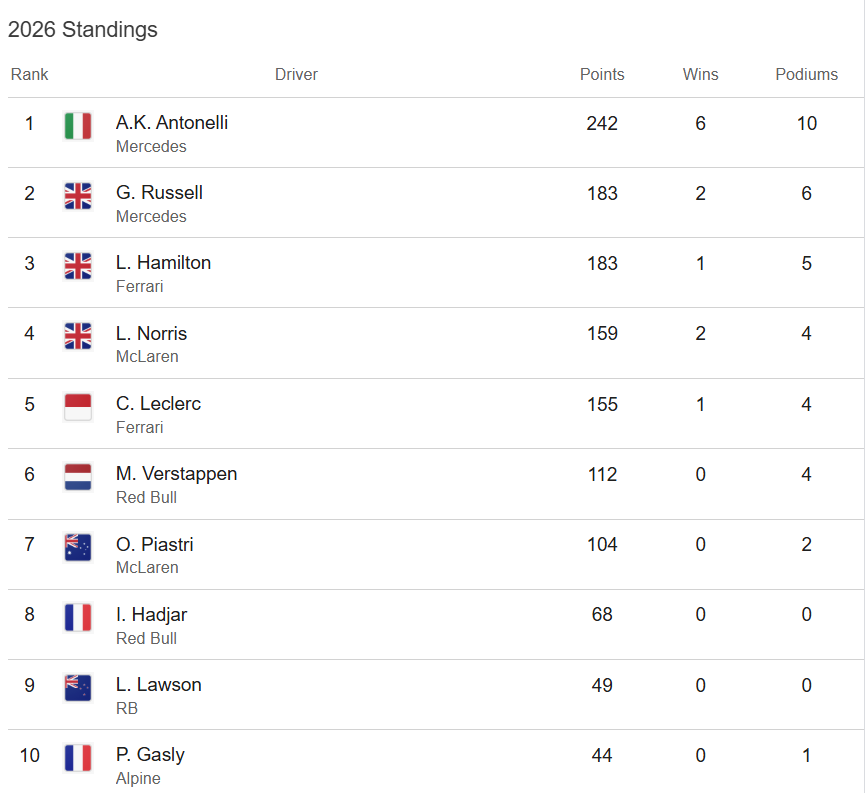Click the Monaco flag beside C. Leclerc
Screen dimensions: 865x793
pyautogui.click(x=78, y=407)
